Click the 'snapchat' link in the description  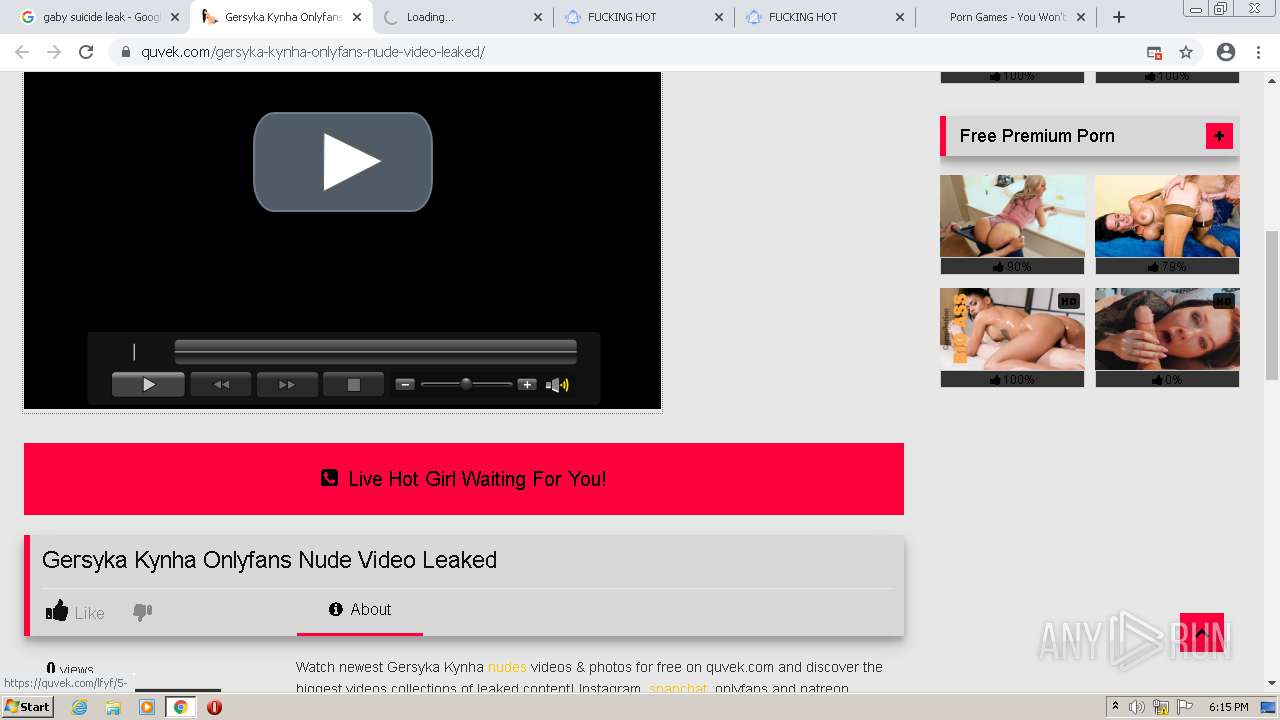click(678, 689)
